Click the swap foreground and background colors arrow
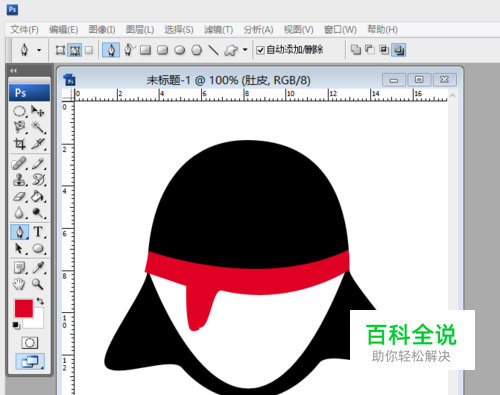 pos(41,301)
